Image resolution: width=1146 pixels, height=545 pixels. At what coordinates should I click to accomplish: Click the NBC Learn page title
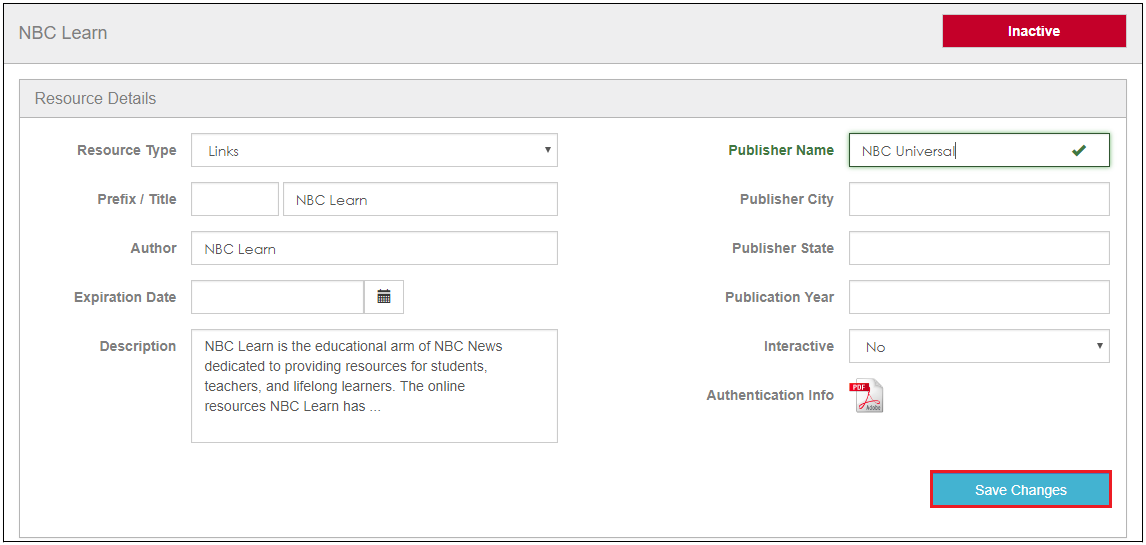[63, 33]
